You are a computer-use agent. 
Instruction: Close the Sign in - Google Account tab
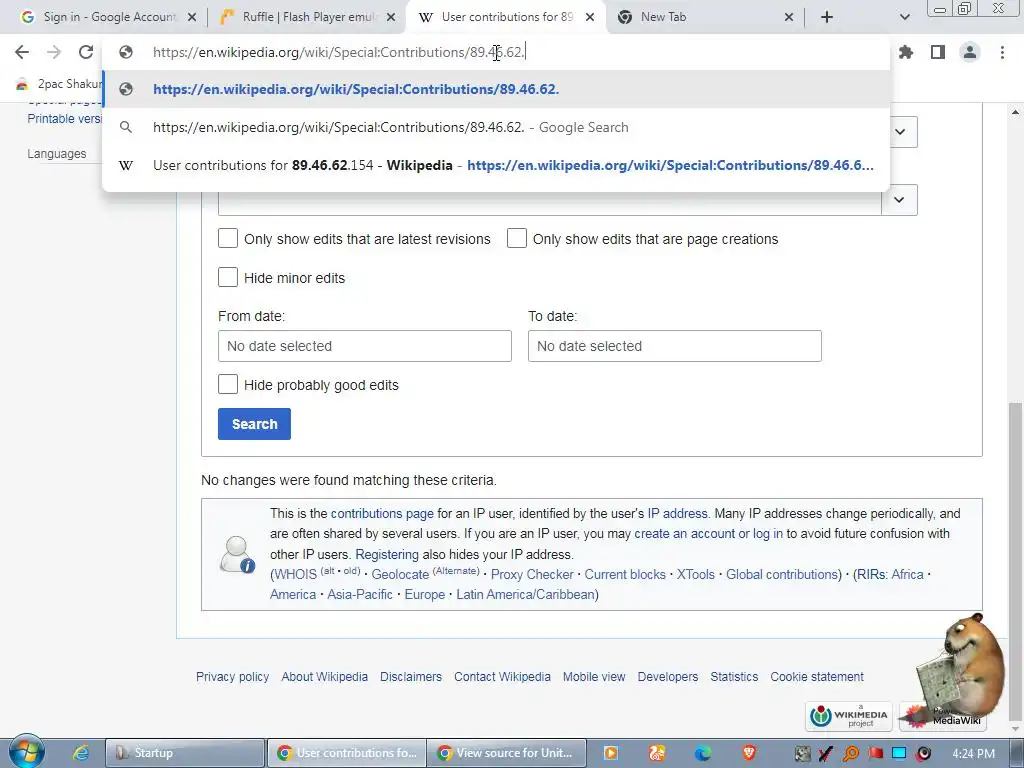click(x=192, y=18)
